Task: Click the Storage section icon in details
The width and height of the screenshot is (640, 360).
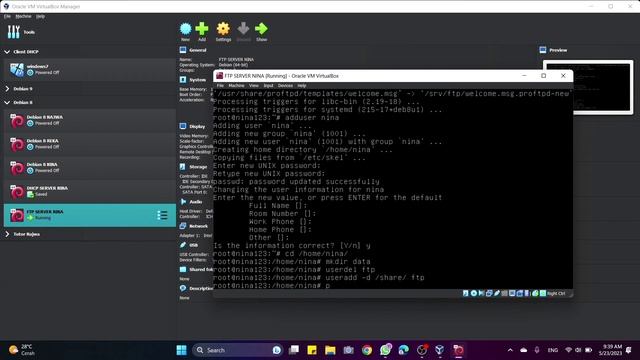Action: 183,167
